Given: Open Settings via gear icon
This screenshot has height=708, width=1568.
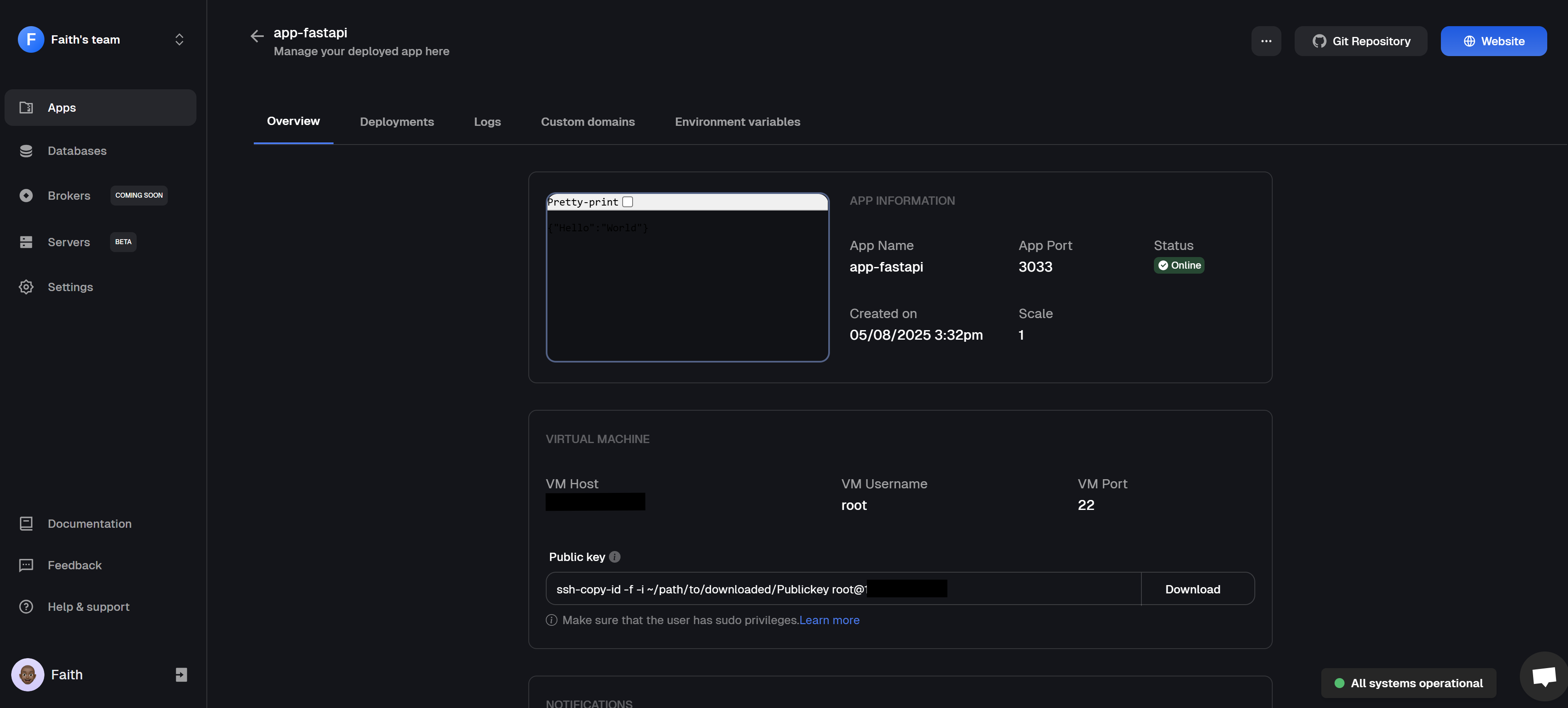Looking at the screenshot, I should point(26,287).
